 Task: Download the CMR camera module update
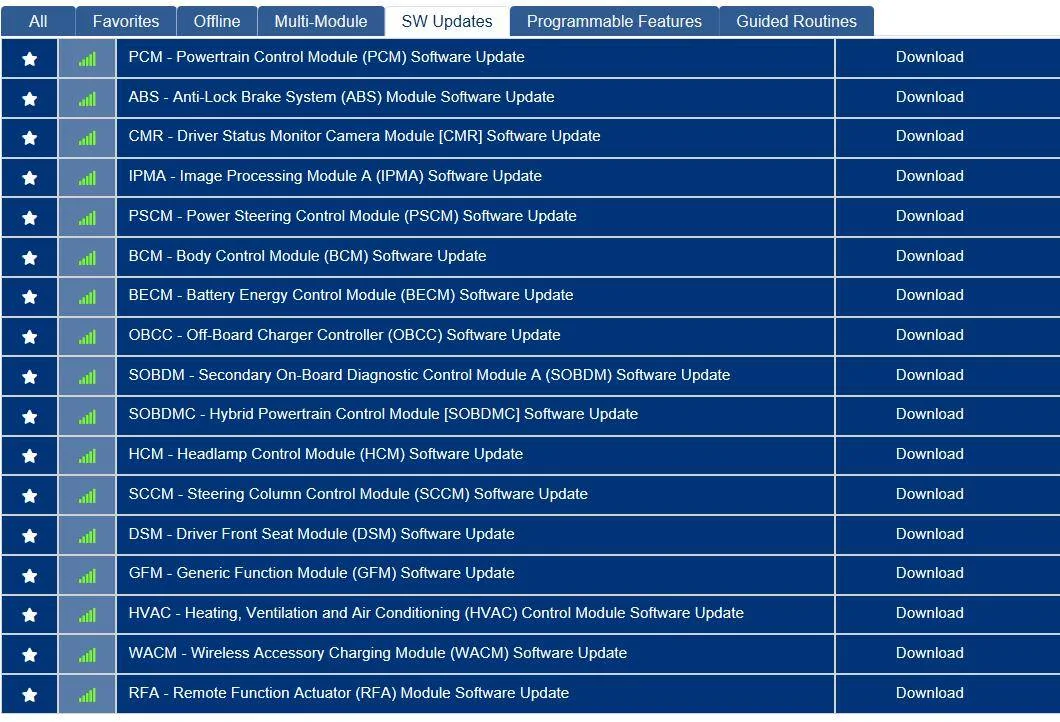(x=930, y=136)
